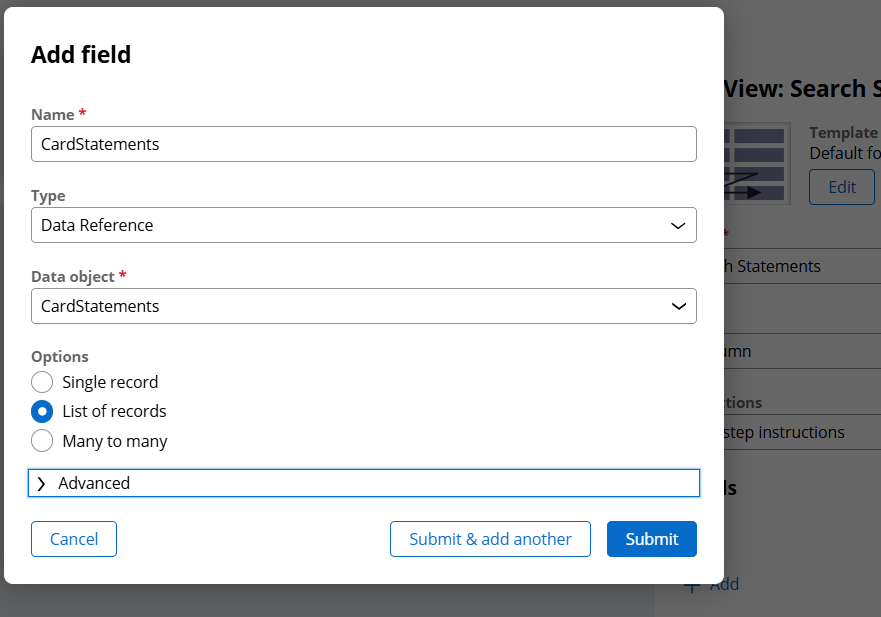Select the Single record option
881x617 pixels.
coord(42,382)
